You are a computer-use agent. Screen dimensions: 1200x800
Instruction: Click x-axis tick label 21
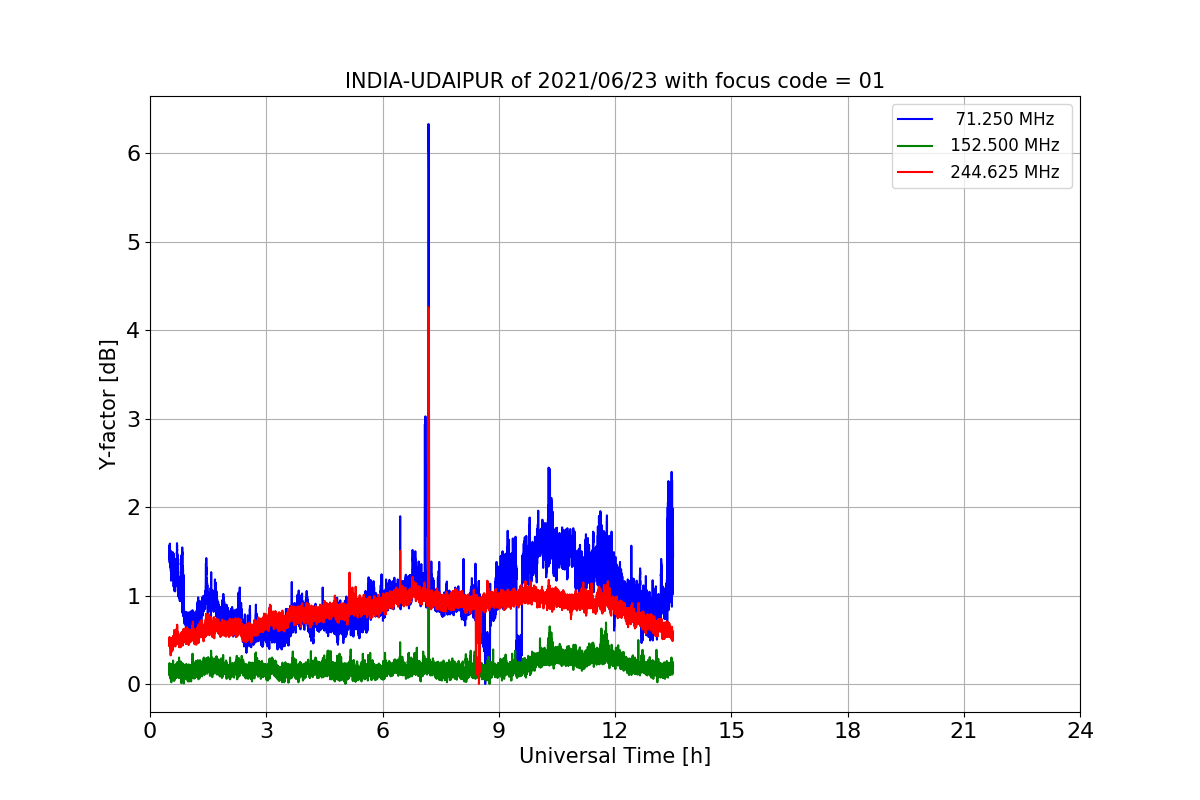[x=964, y=731]
